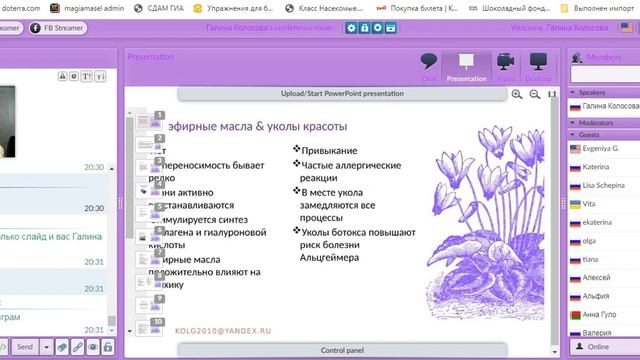Collapse the Speakers group
This screenshot has width=640, height=360.
(x=572, y=92)
